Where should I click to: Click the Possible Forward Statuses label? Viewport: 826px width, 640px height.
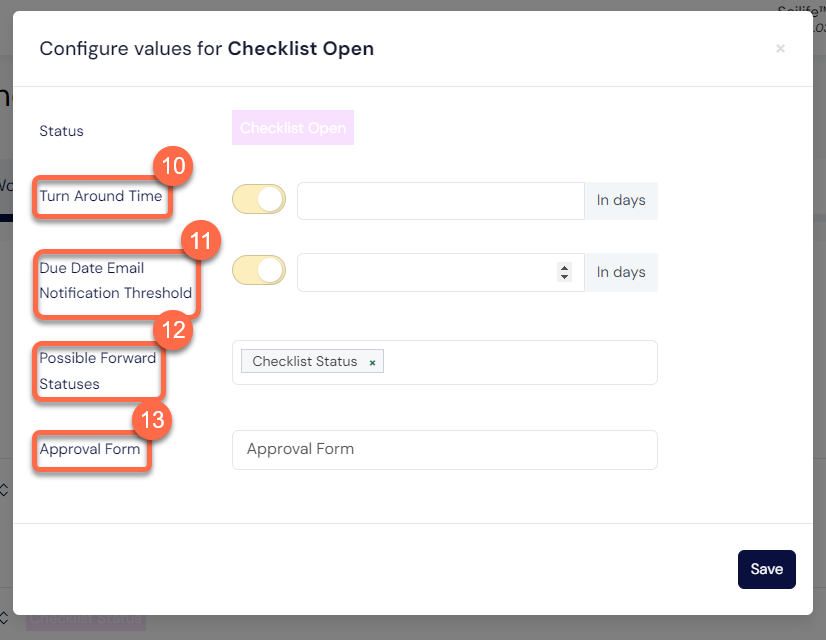pos(97,371)
